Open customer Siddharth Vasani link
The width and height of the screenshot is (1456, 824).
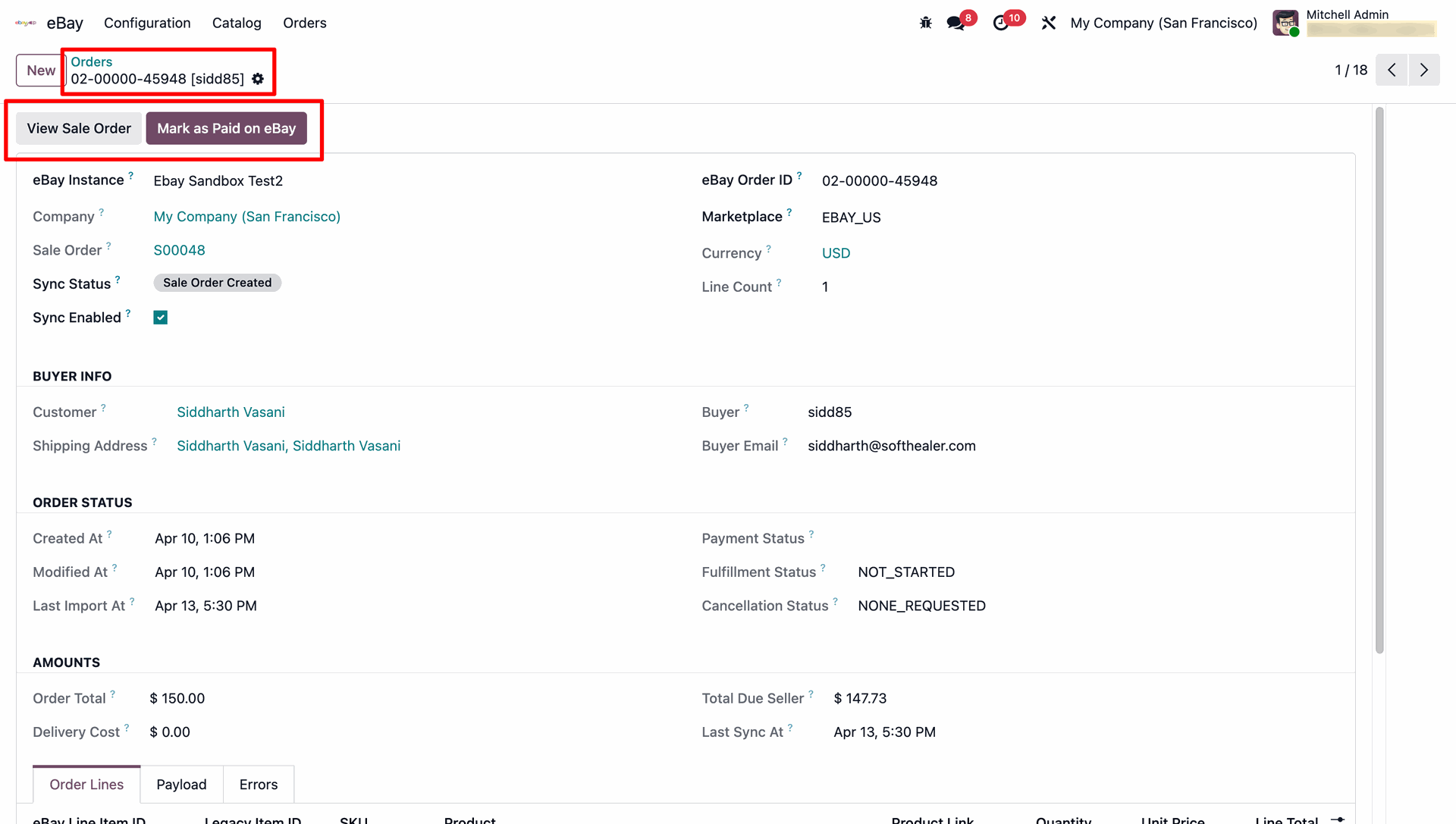click(231, 412)
